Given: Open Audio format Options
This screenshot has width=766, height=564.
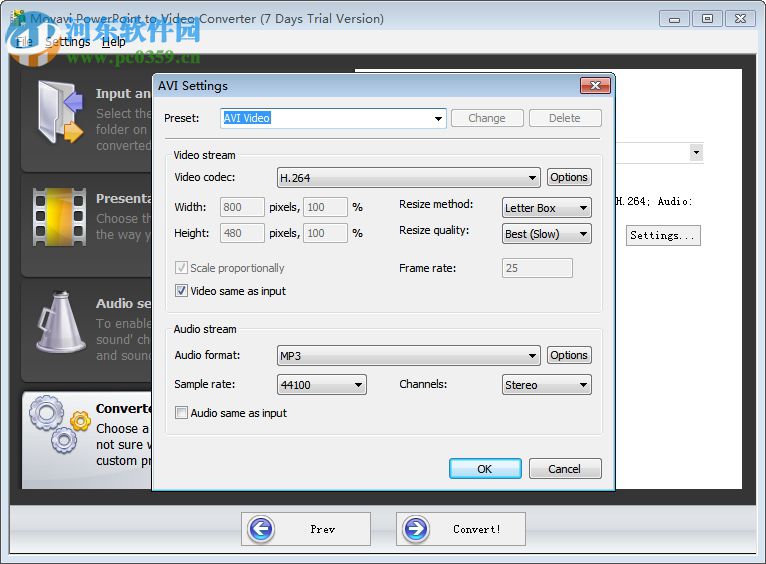Looking at the screenshot, I should pos(569,355).
